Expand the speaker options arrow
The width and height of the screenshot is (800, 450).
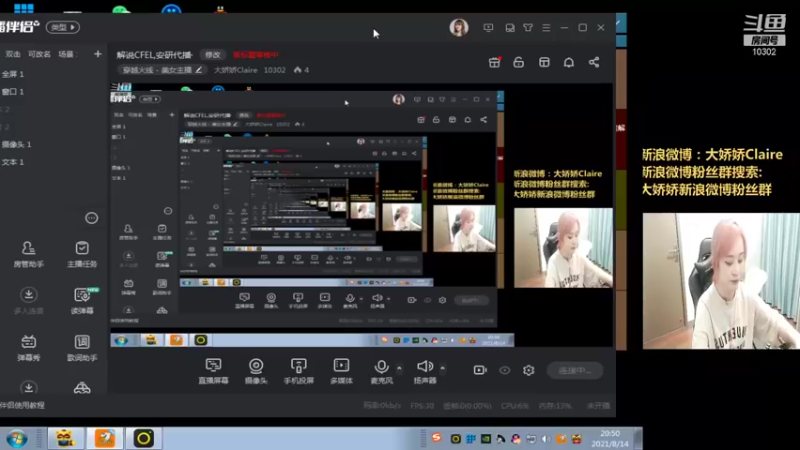442,367
